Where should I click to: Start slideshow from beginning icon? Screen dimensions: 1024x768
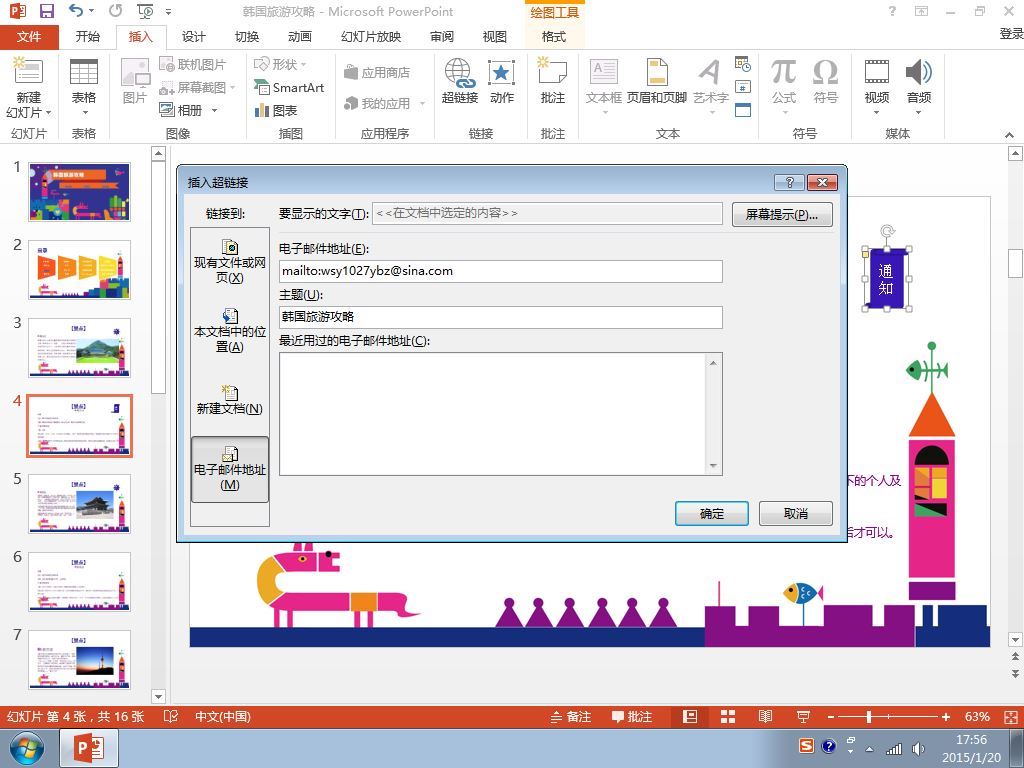tap(145, 11)
